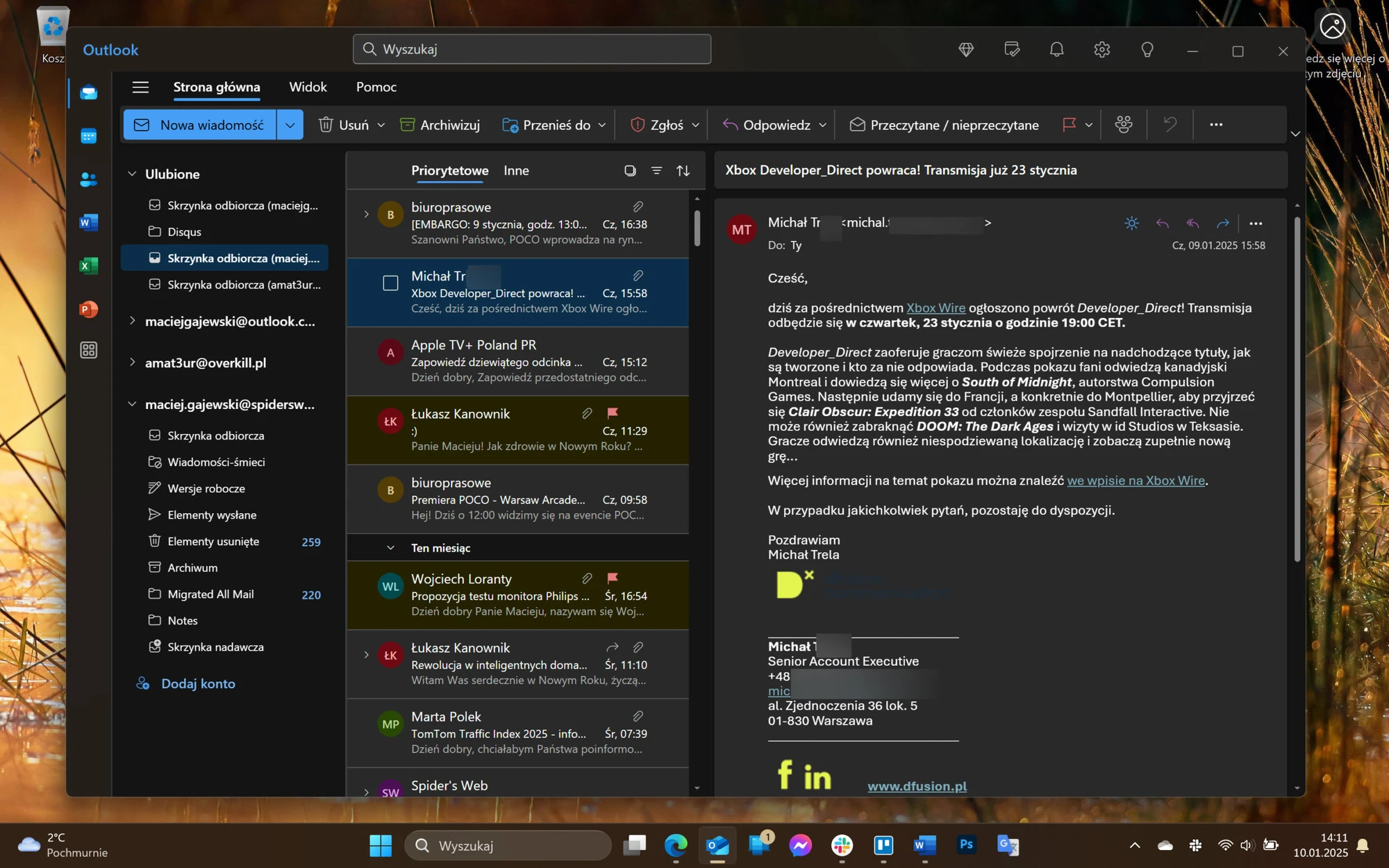1389x868 pixels.
Task: Expand the maciejgajewski@outlook account
Action: [132, 321]
